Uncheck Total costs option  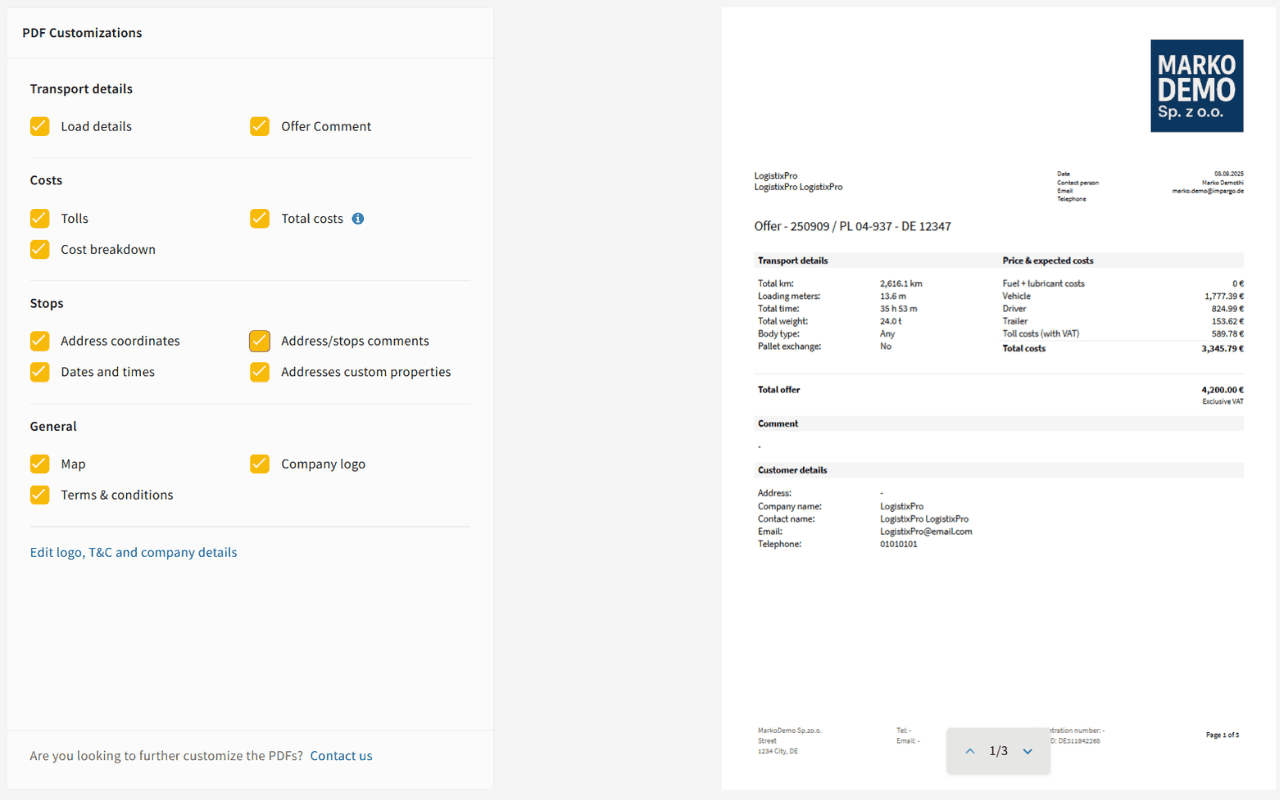(260, 218)
